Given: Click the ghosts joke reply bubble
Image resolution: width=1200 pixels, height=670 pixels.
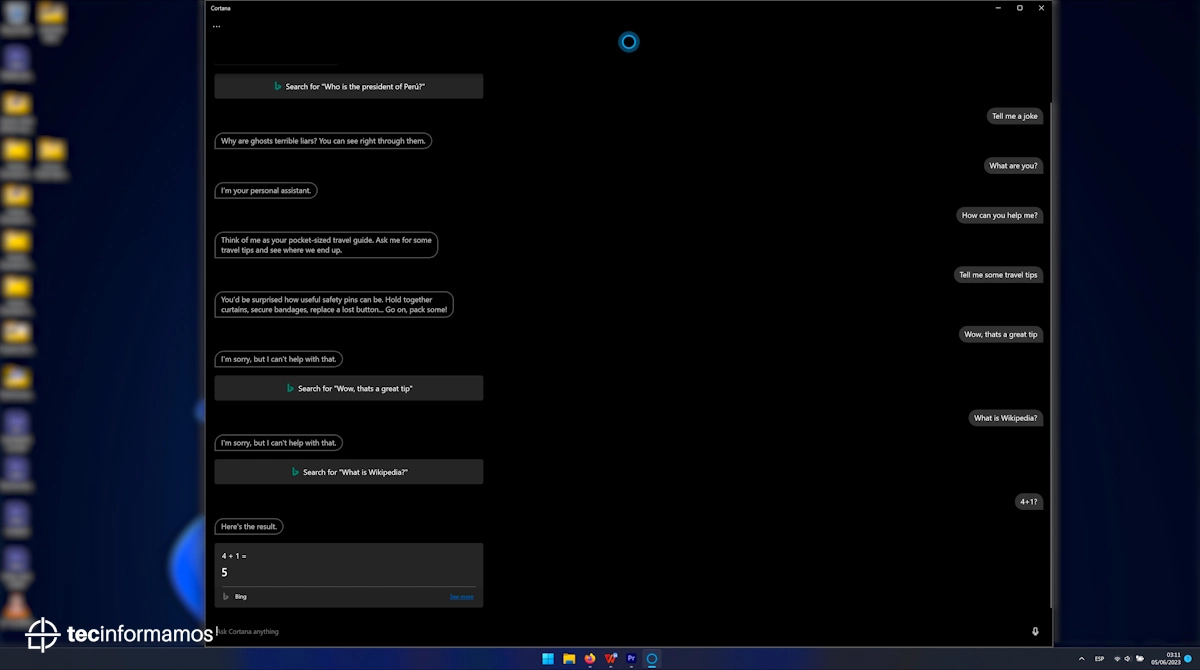Looking at the screenshot, I should pyautogui.click(x=323, y=141).
